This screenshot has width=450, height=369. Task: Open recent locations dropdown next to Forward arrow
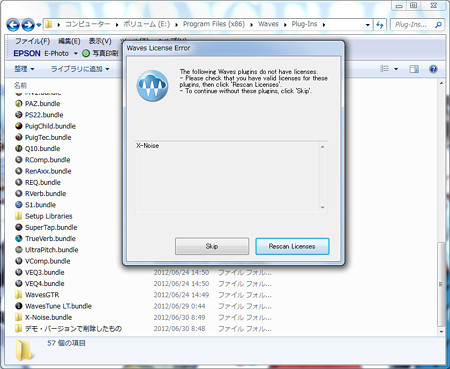click(x=39, y=25)
